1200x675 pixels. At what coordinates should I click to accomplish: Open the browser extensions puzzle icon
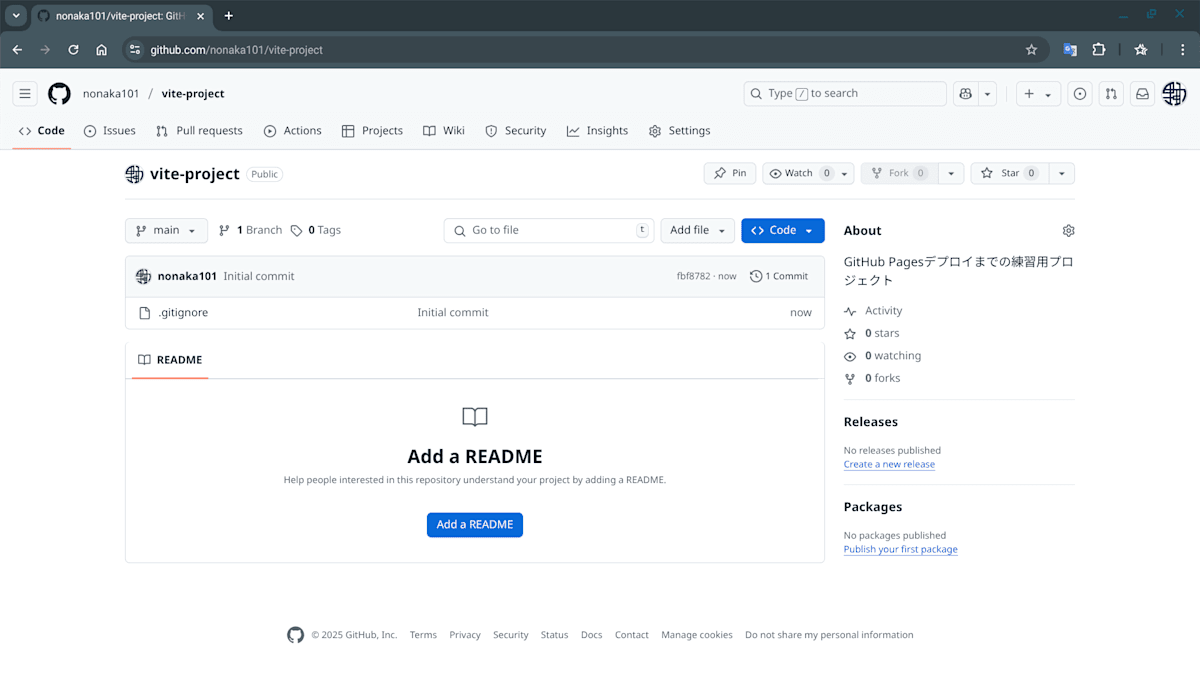tap(1098, 50)
